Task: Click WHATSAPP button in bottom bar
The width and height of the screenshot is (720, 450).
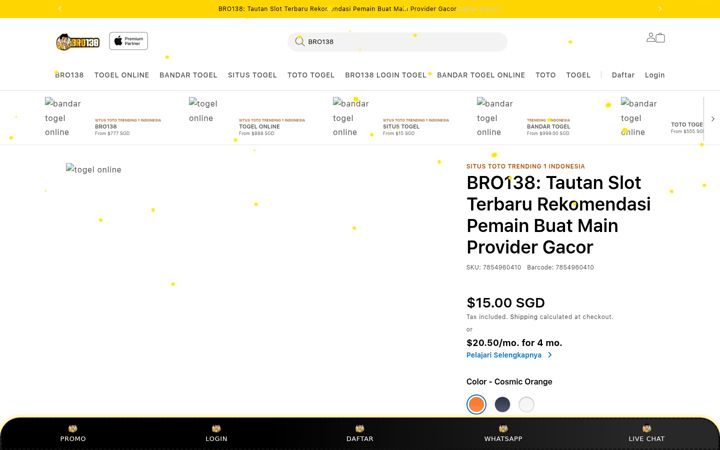Action: [x=503, y=434]
